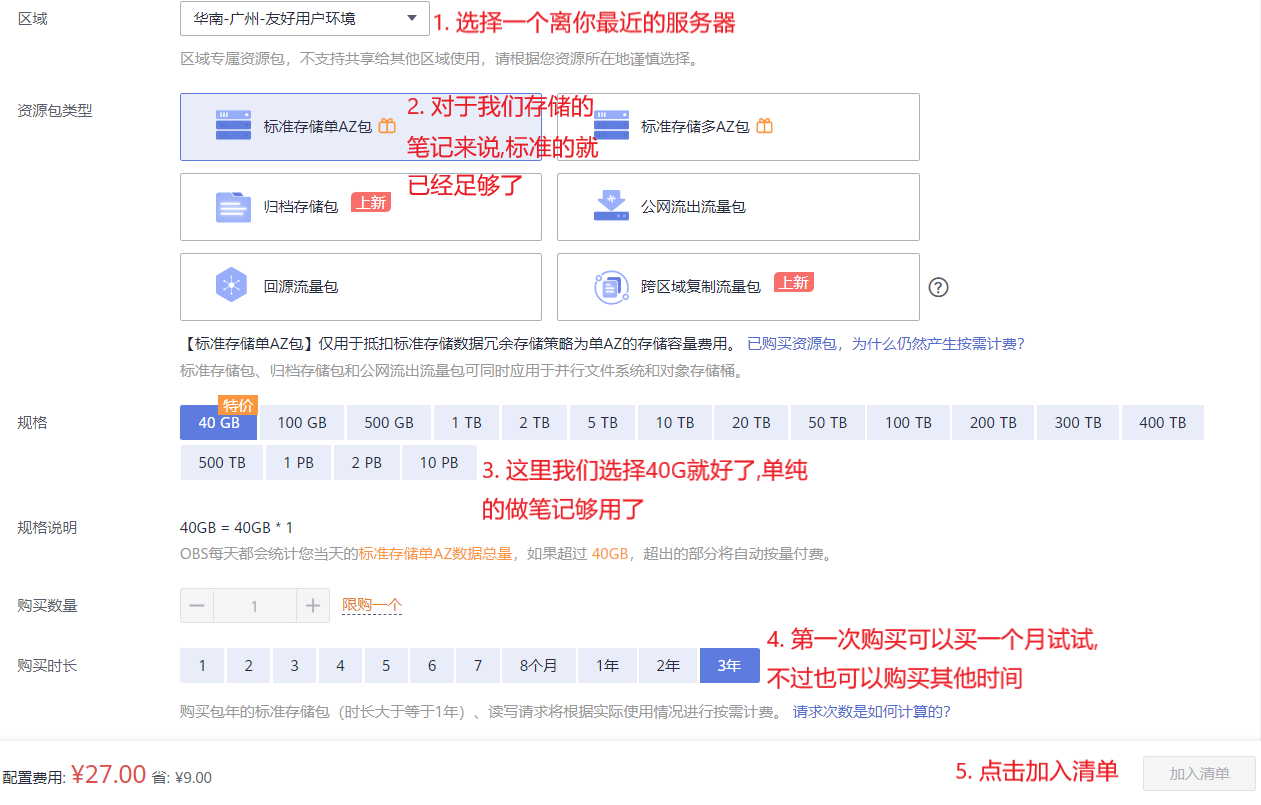Screen dimensions: 1261x805
Task: Select the 100 GB specification
Action: 301,422
